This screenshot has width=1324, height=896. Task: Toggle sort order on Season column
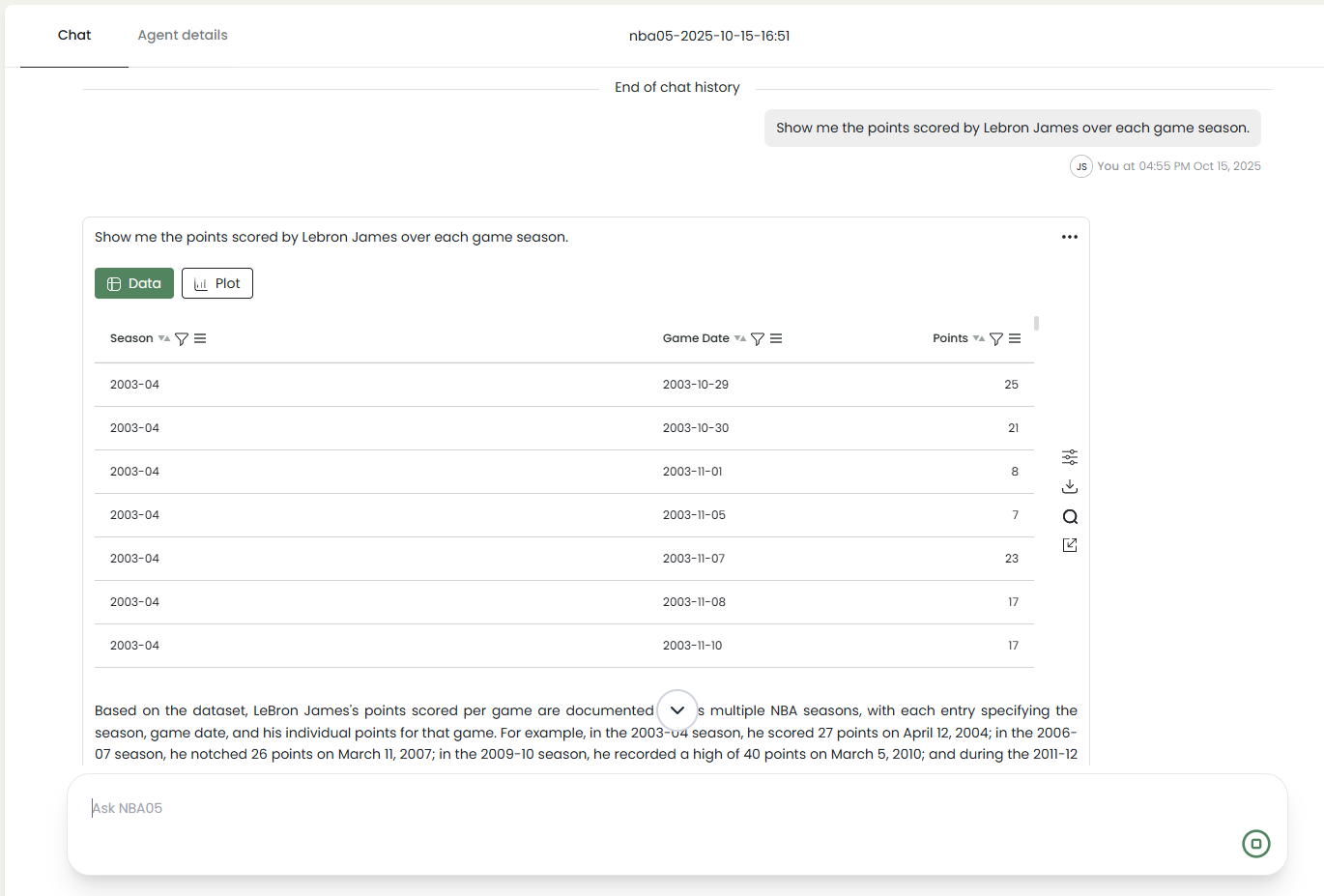[x=164, y=338]
